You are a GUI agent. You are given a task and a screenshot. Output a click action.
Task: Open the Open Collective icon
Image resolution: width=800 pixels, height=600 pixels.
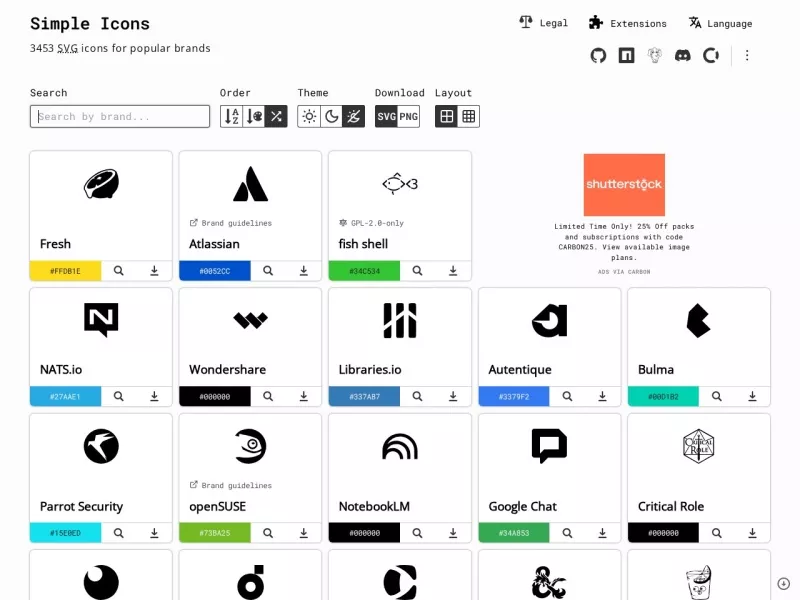(x=711, y=55)
